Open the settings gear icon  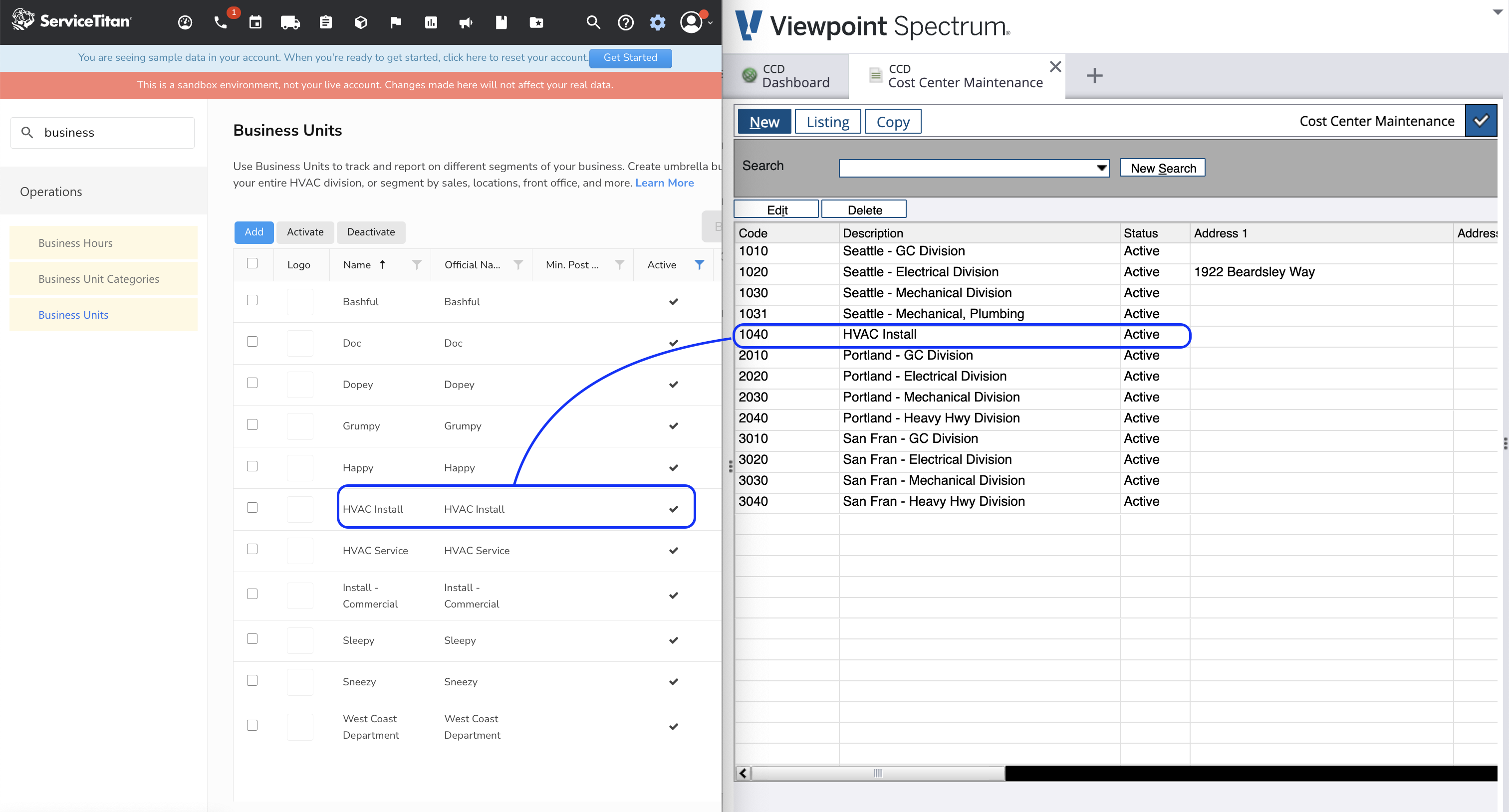[658, 22]
